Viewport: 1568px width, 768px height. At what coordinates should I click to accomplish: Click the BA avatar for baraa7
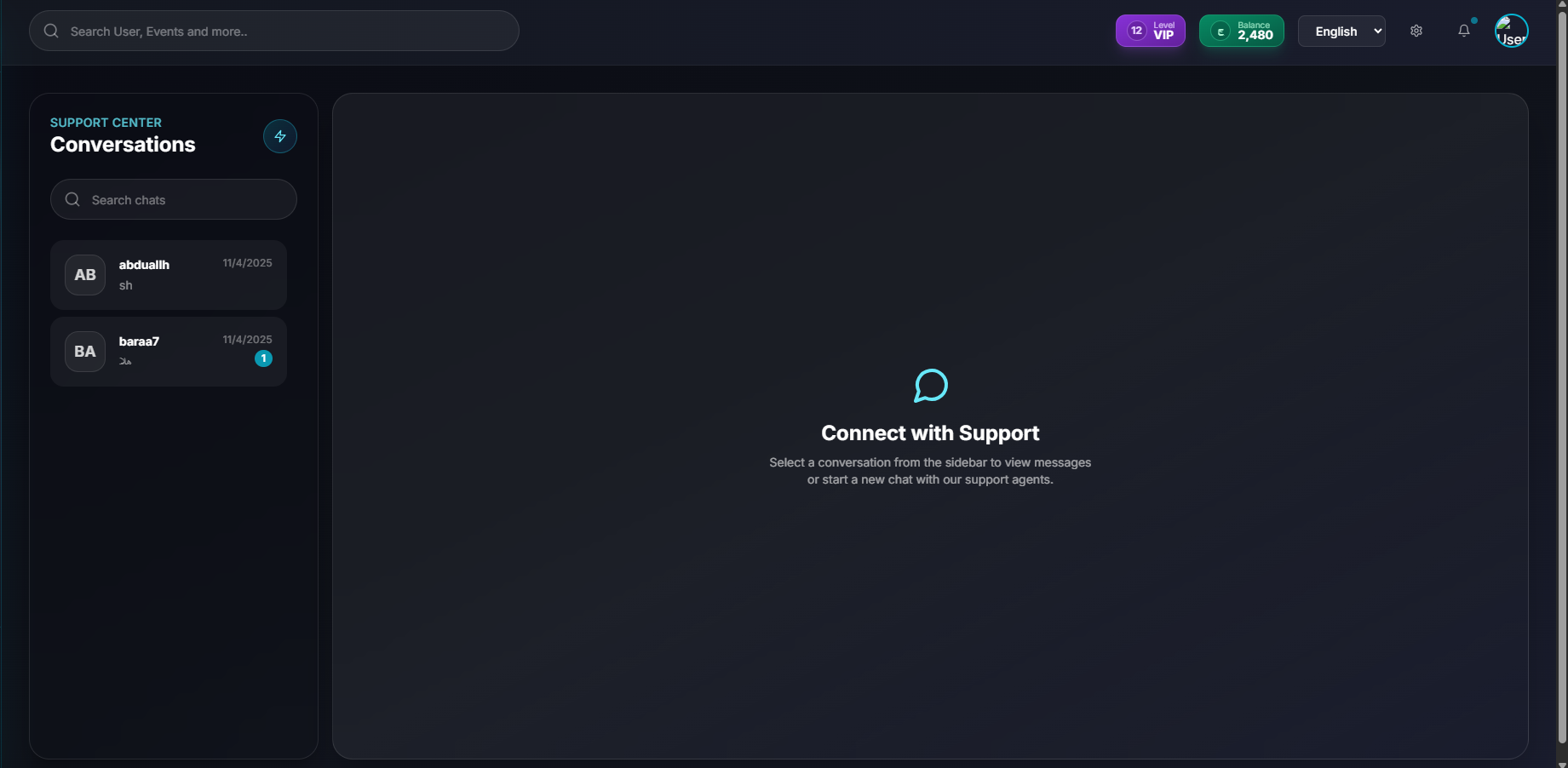pyautogui.click(x=85, y=352)
